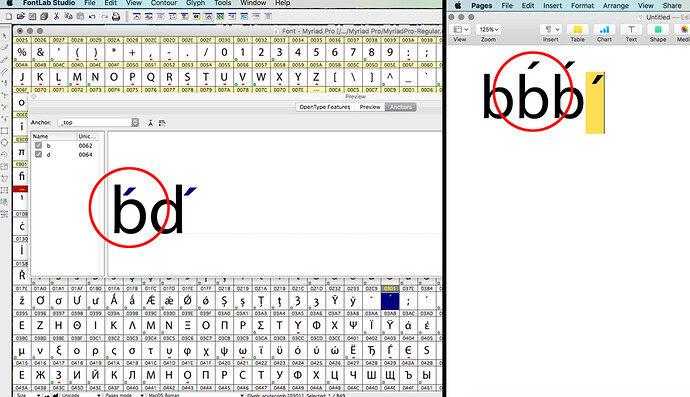690x397 pixels.
Task: Click the Open file folder icon
Action: [x=21, y=17]
